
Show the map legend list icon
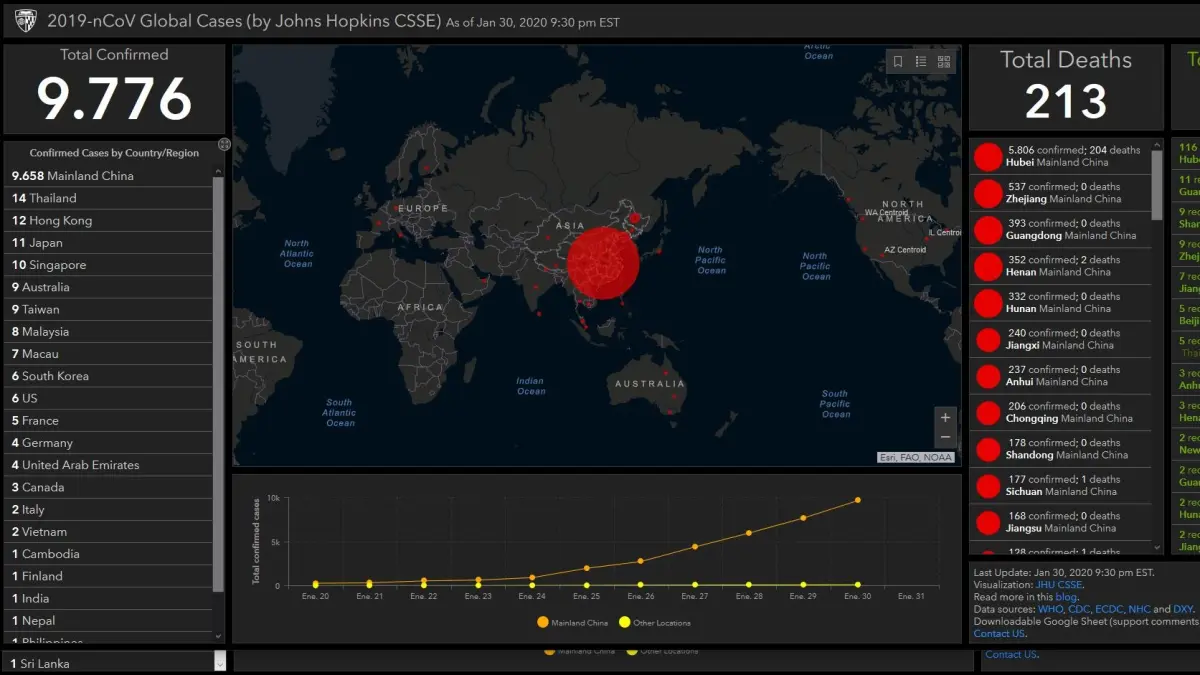click(921, 62)
